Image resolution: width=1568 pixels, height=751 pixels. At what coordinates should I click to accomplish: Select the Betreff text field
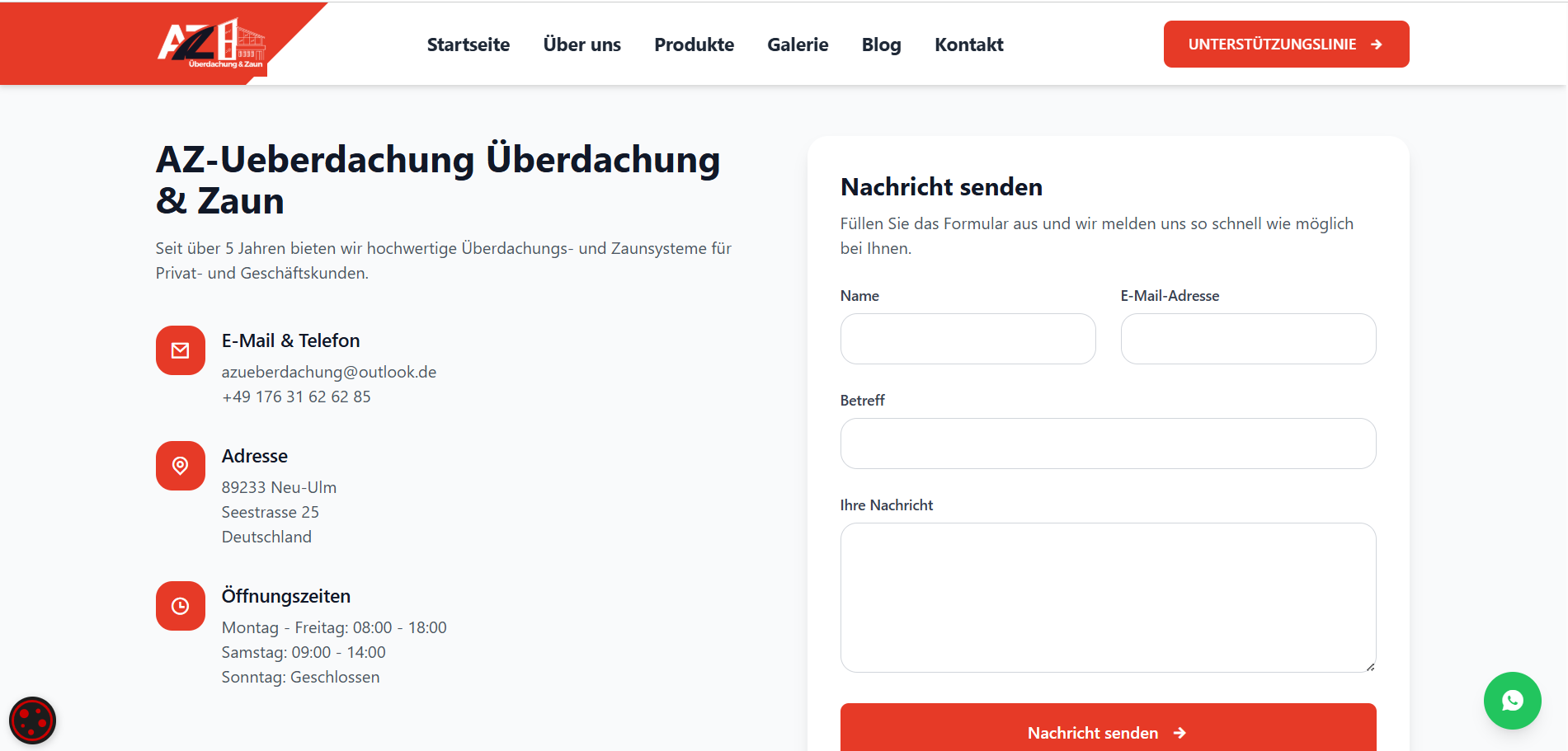tap(1108, 444)
